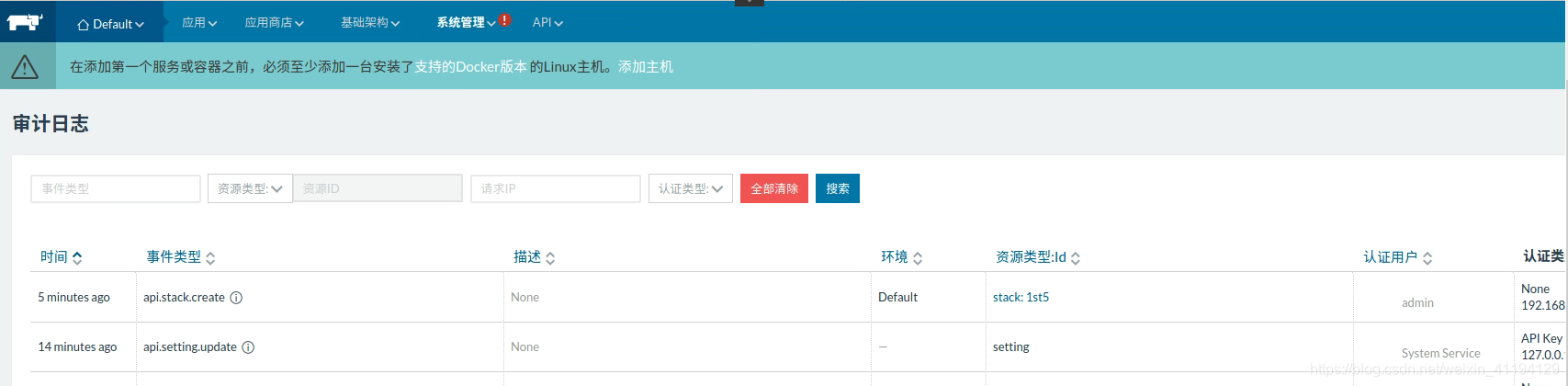Click the 资源ID input field

click(378, 188)
